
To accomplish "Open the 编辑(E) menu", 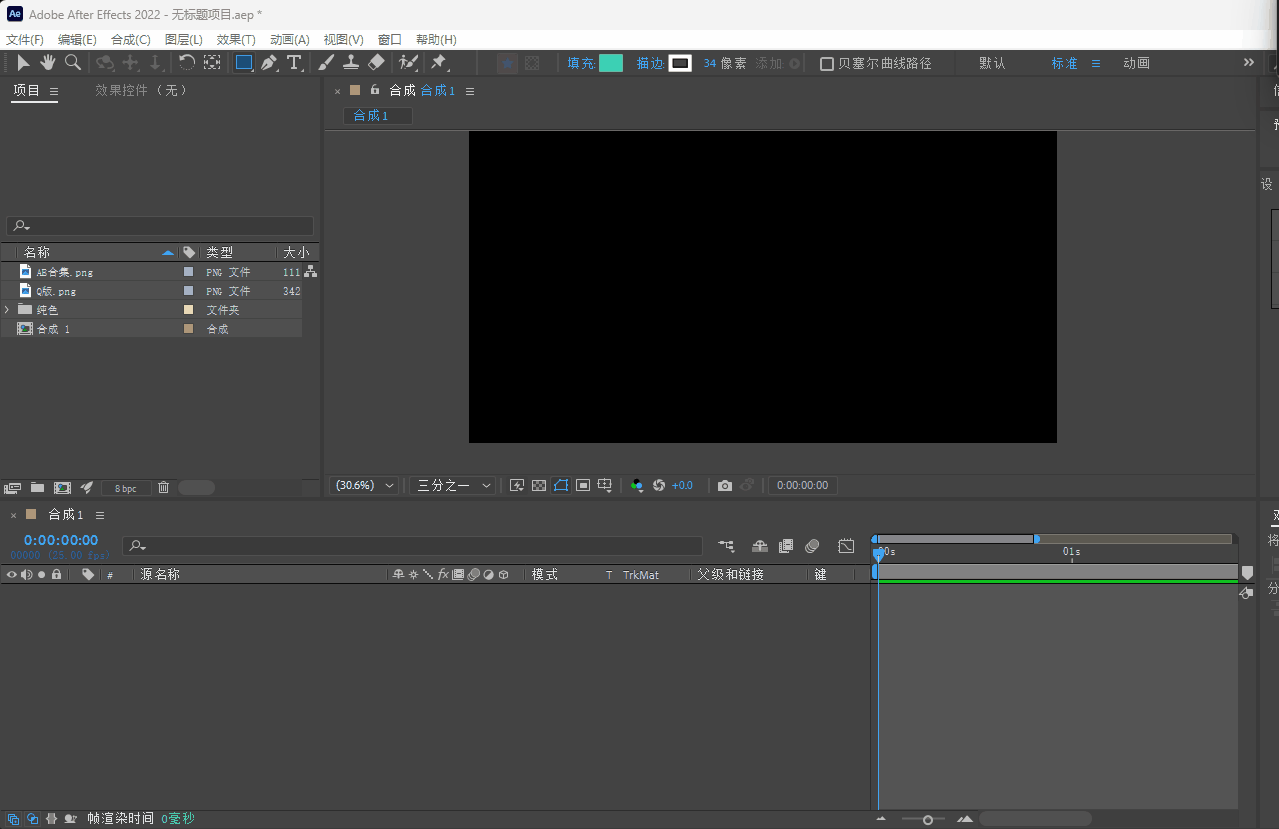I will click(77, 40).
